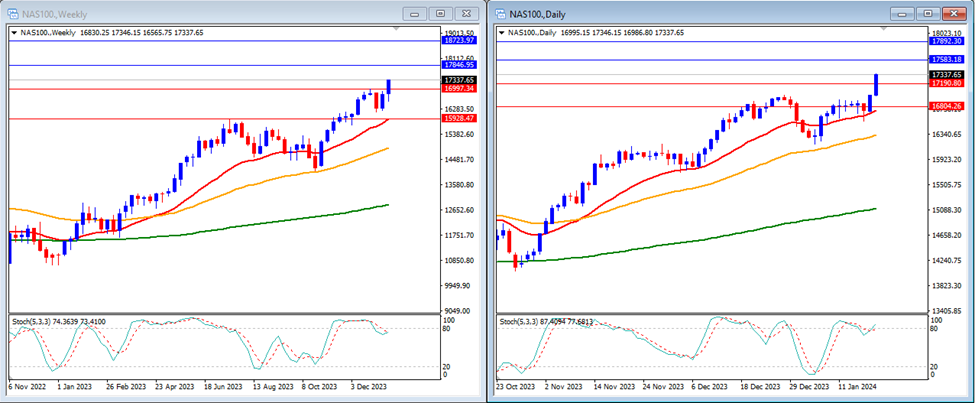The width and height of the screenshot is (975, 403).
Task: Click the 29 Dec 2023 date label
Action: (x=810, y=387)
